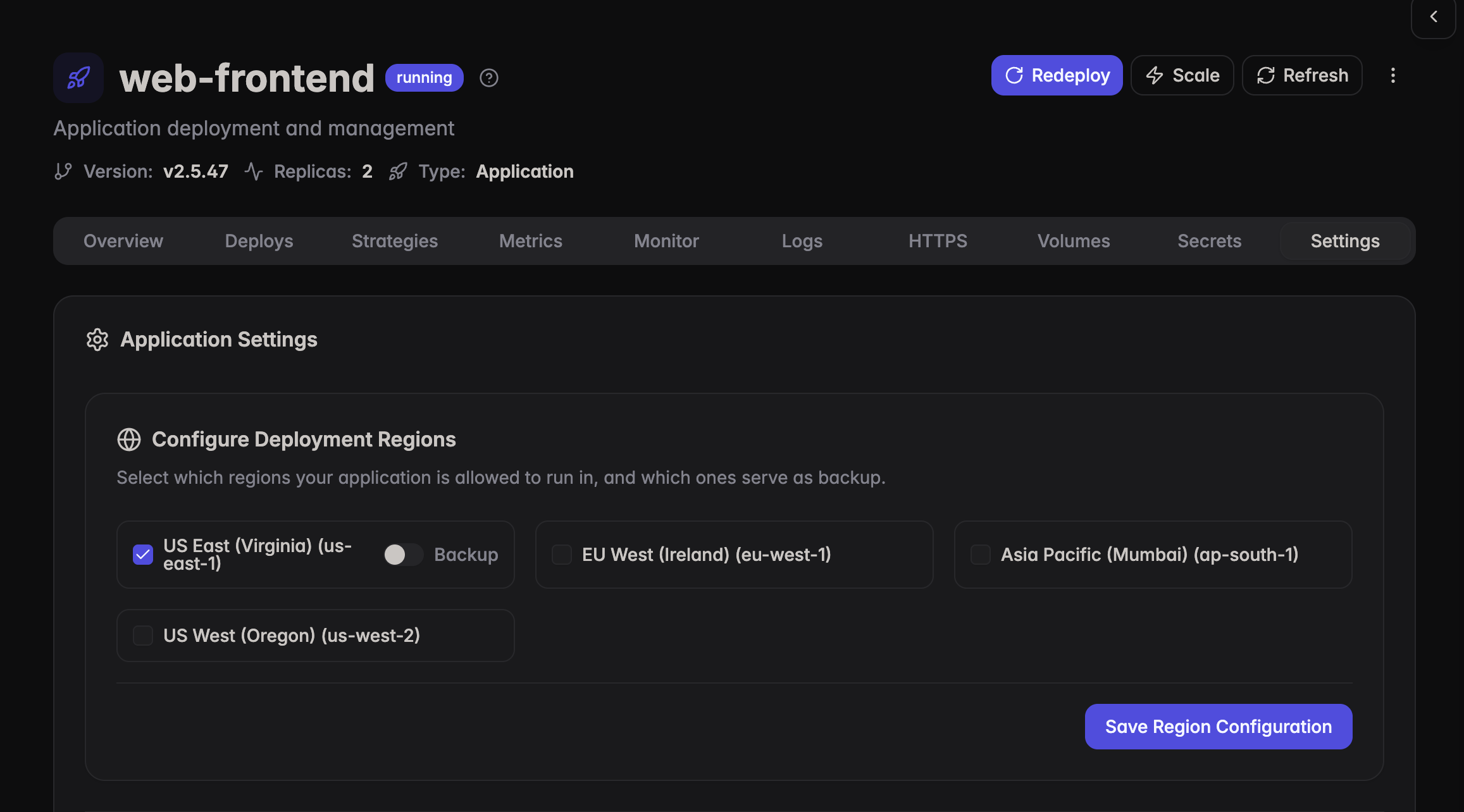
Task: Click the version value v2.5.47
Action: (196, 171)
